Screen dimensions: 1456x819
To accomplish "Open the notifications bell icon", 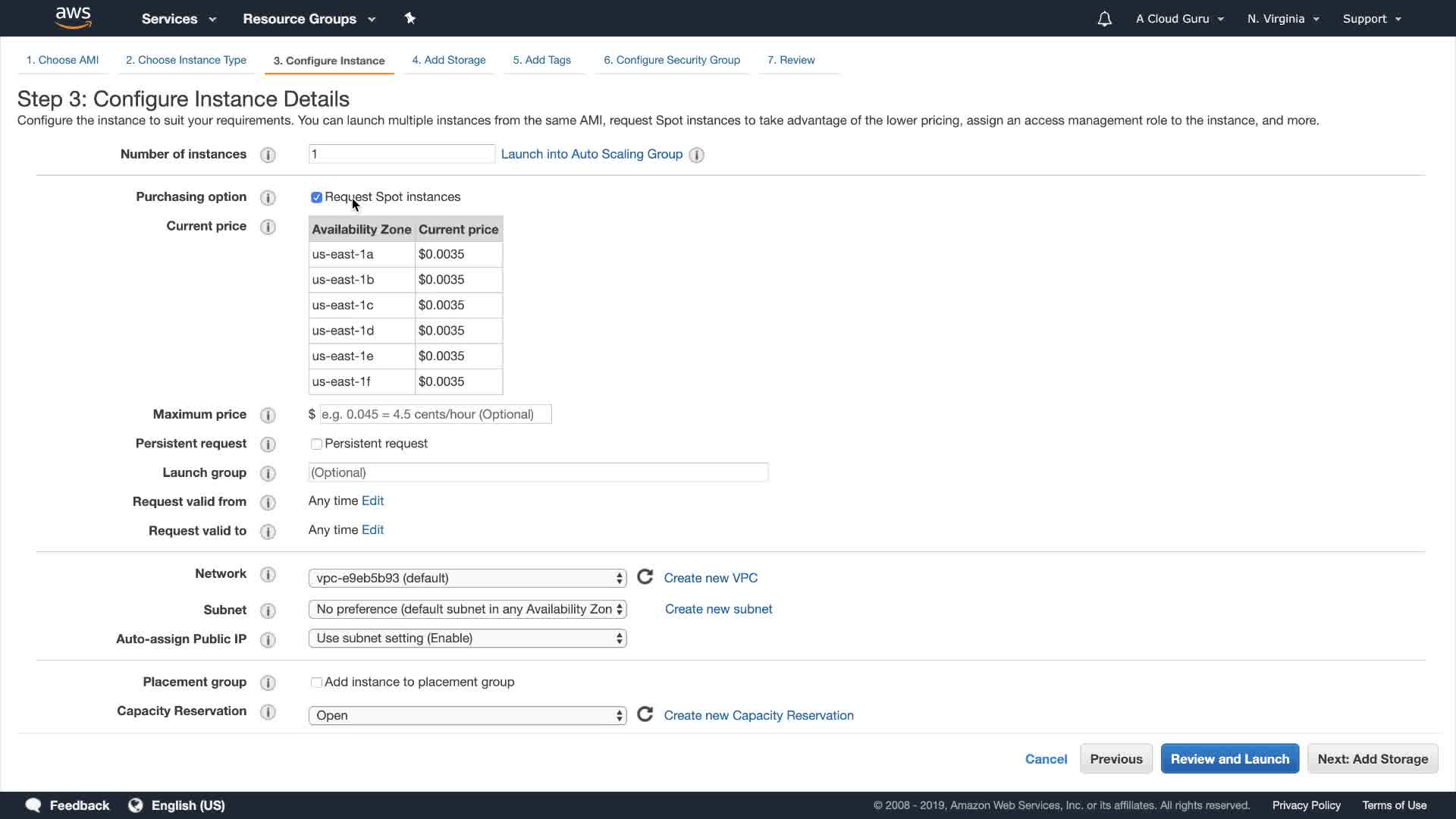I will (1104, 19).
